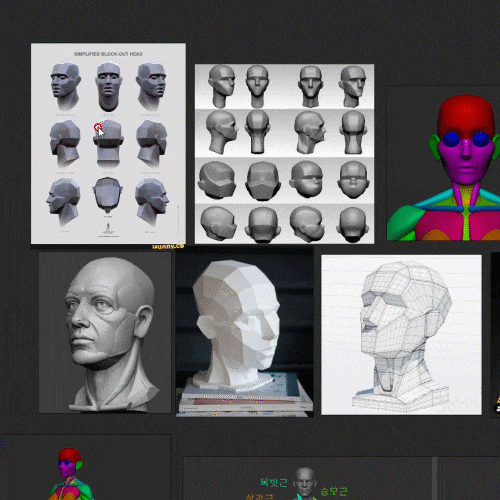Viewport: 500px width, 500px height.
Task: Select the detailed bald man sculpt image
Action: pyautogui.click(x=105, y=332)
